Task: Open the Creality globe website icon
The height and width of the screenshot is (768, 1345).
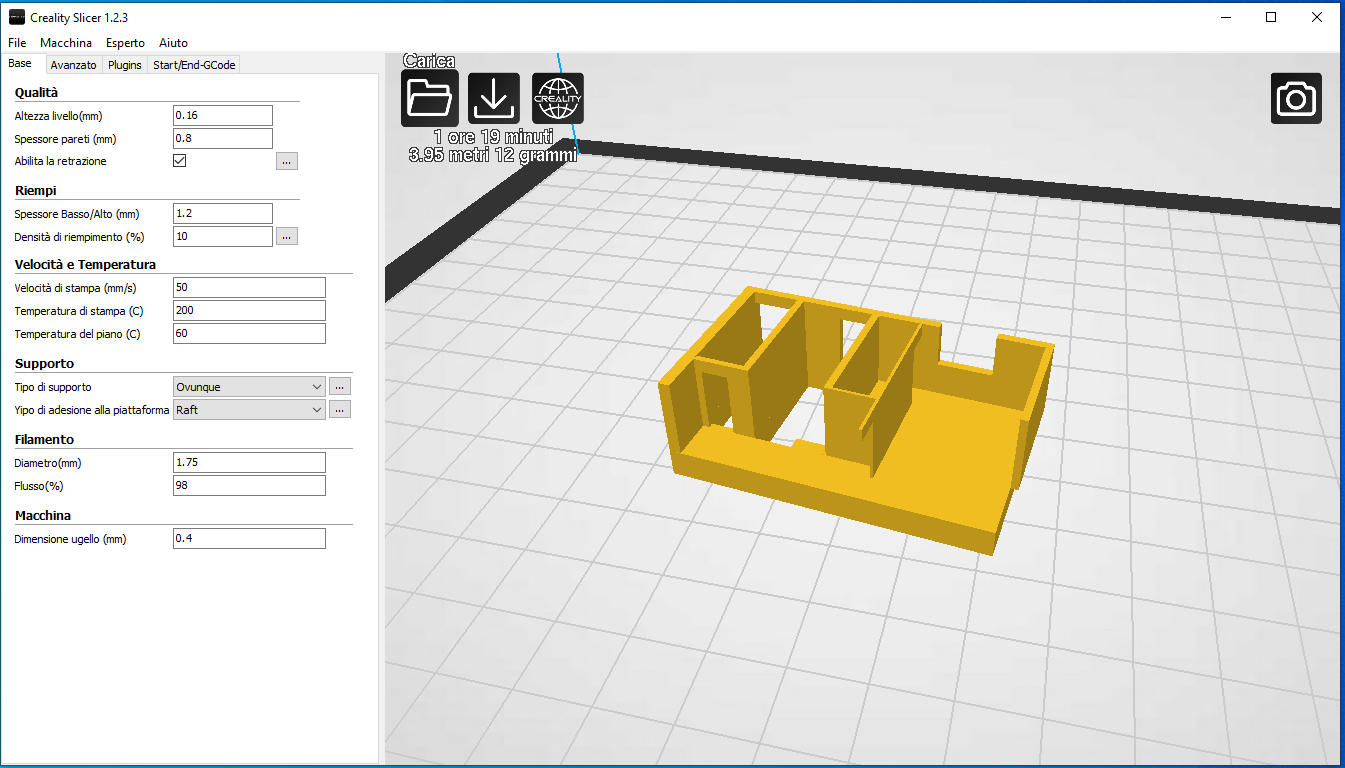Action: point(558,98)
